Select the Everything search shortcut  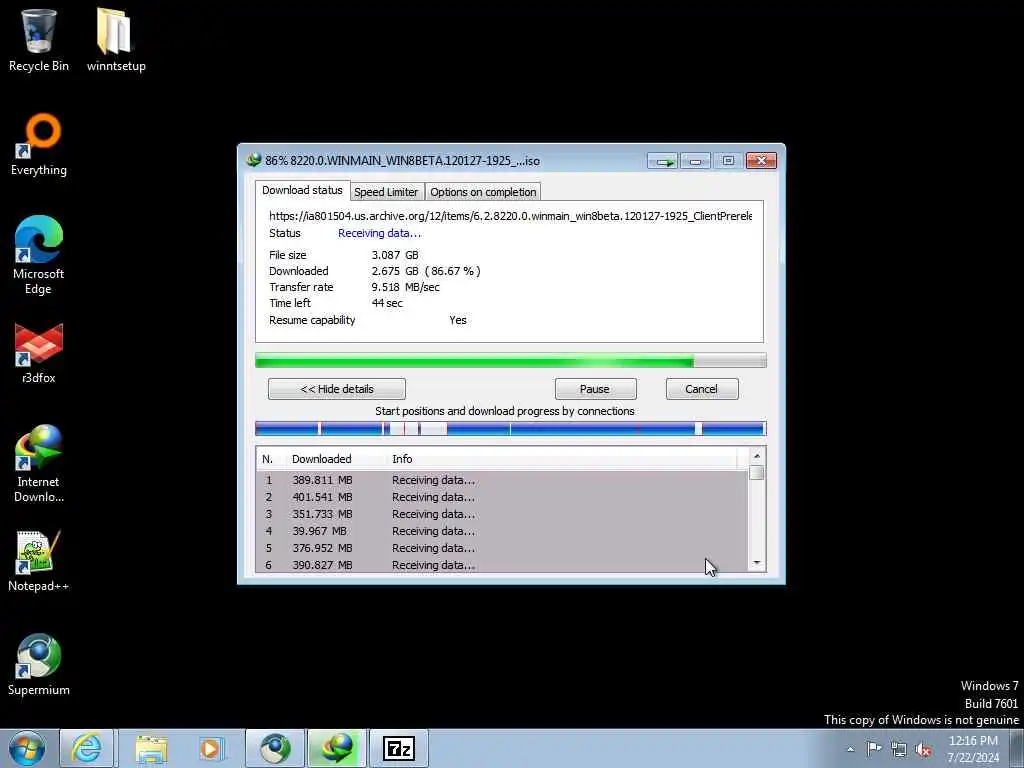pyautogui.click(x=39, y=144)
